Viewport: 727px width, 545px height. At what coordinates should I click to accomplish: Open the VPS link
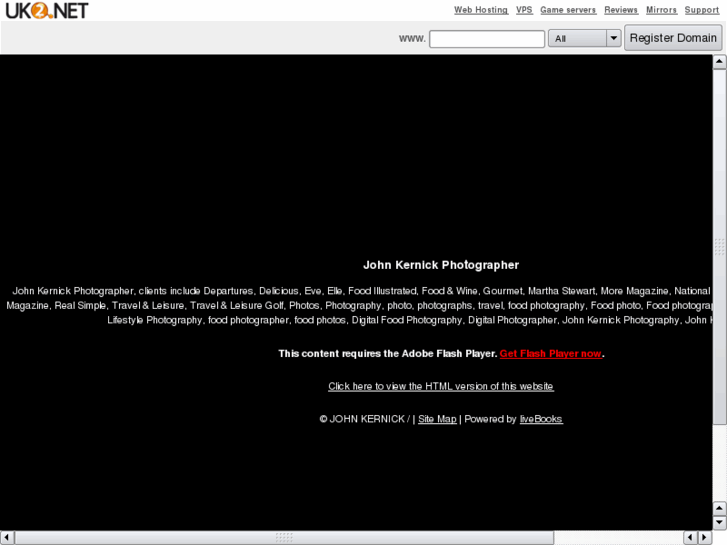click(x=524, y=10)
